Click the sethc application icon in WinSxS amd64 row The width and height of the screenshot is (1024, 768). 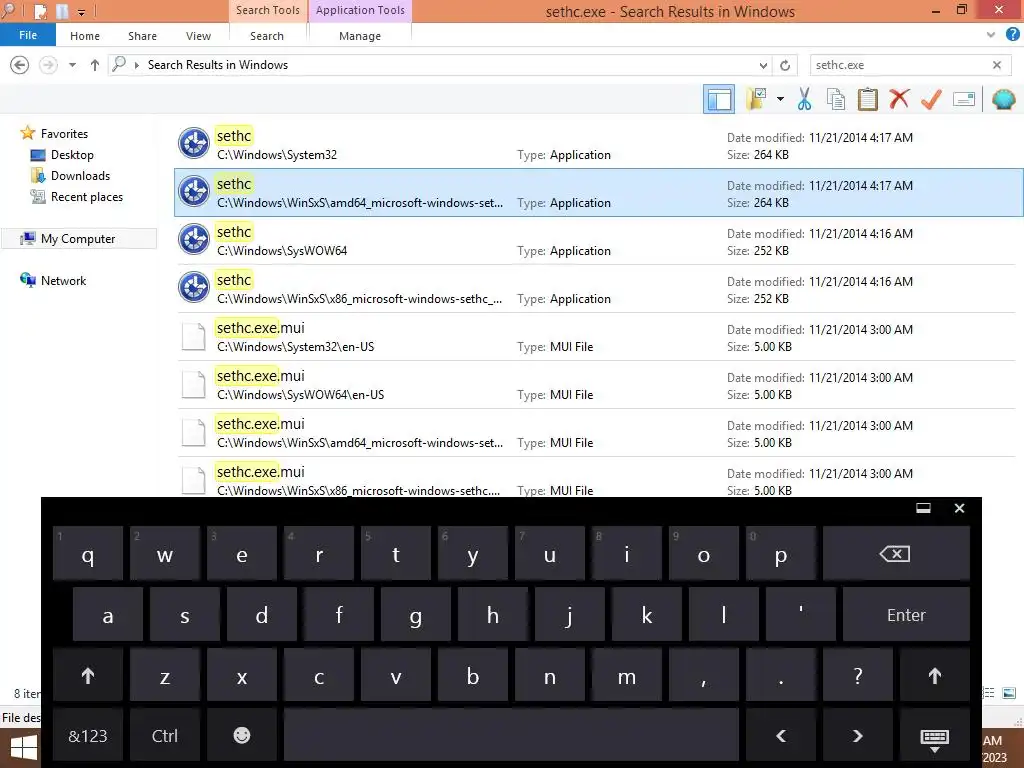pyautogui.click(x=194, y=192)
